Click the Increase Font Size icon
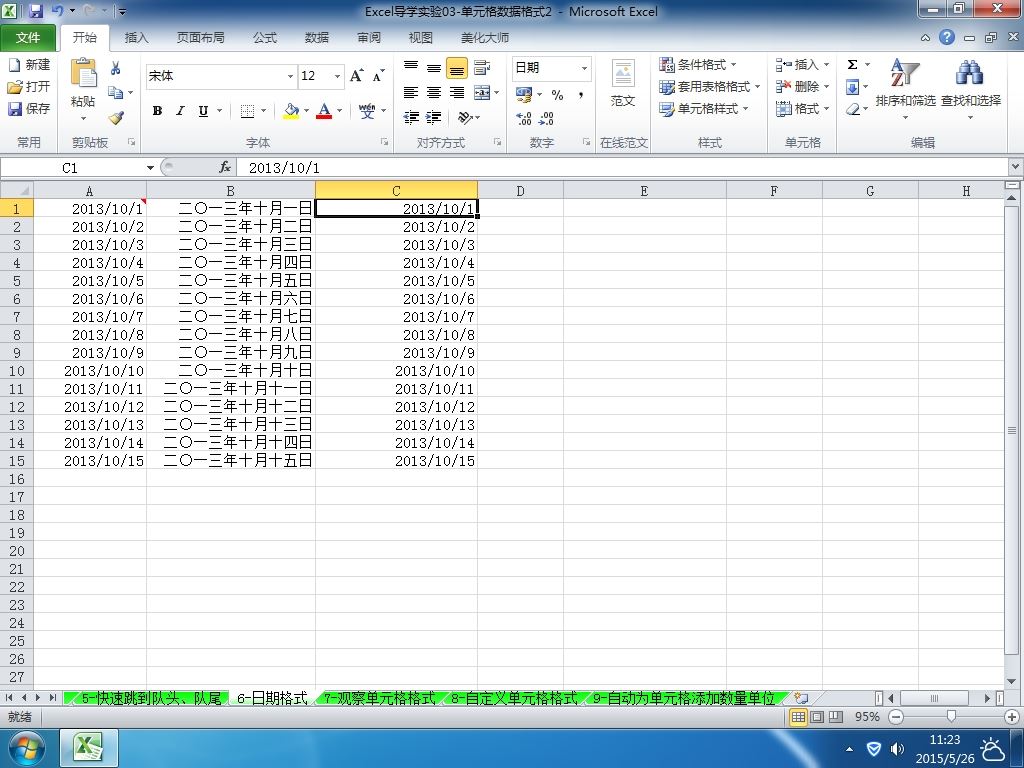Screen dimensions: 1024x768 357,76
